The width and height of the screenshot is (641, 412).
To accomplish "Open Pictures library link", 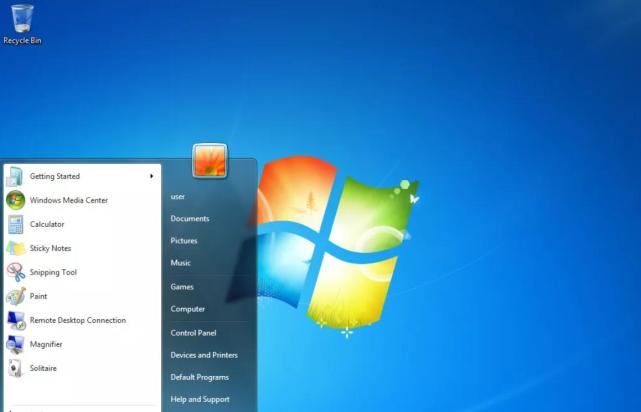I will coord(184,241).
